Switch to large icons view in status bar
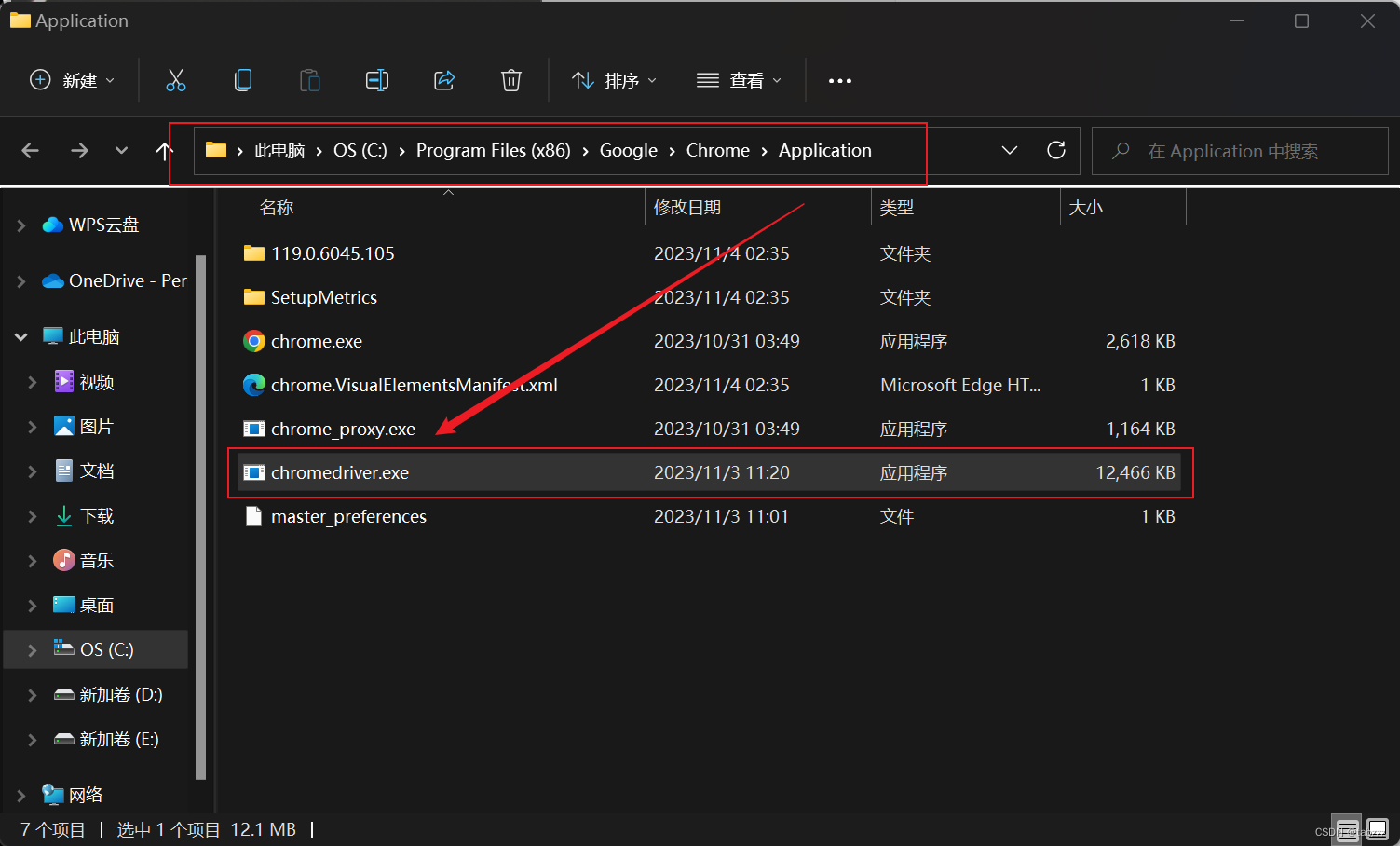This screenshot has width=1400, height=846. click(1378, 828)
